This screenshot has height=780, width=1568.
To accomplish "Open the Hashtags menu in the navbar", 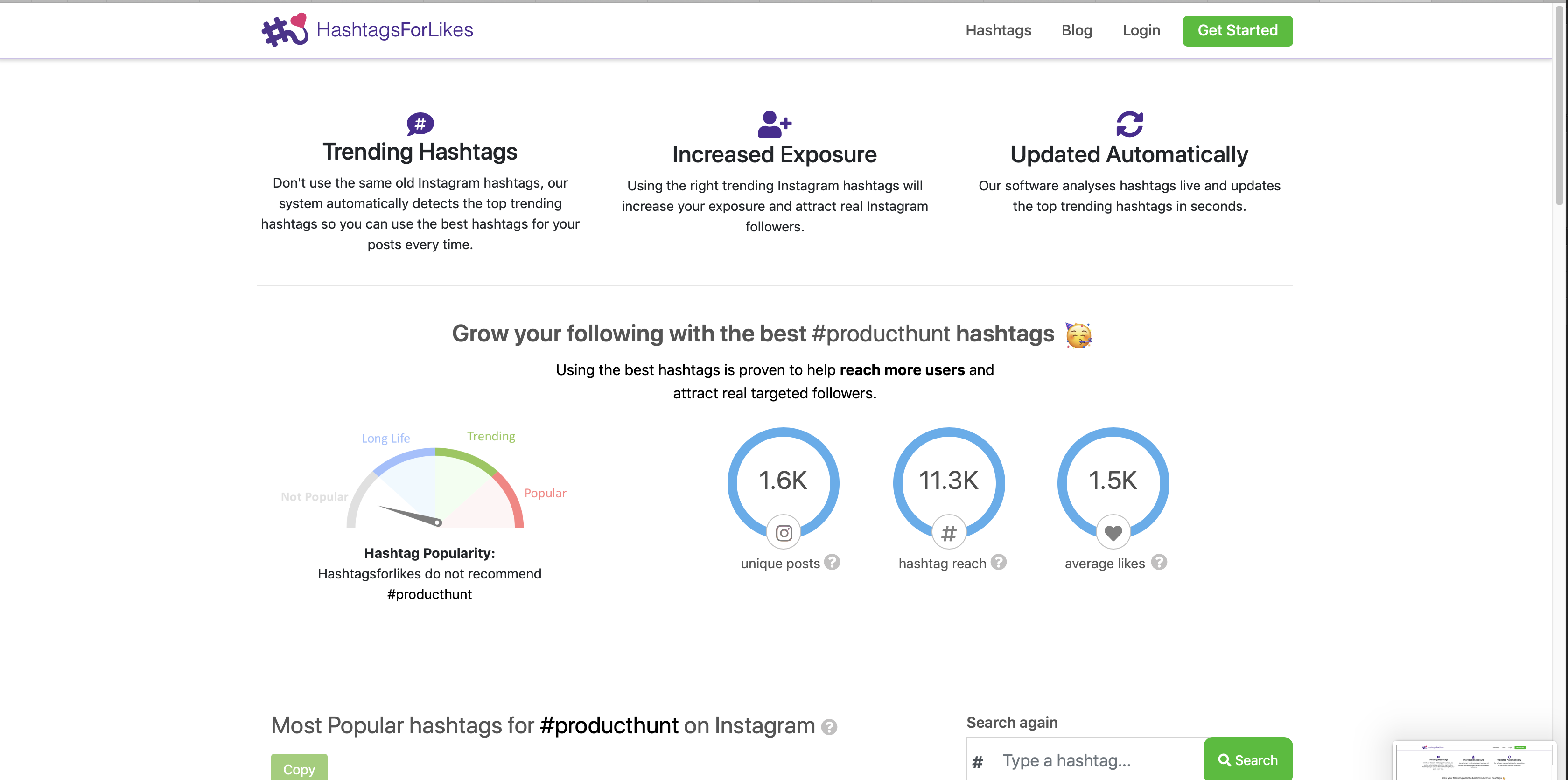I will [998, 30].
